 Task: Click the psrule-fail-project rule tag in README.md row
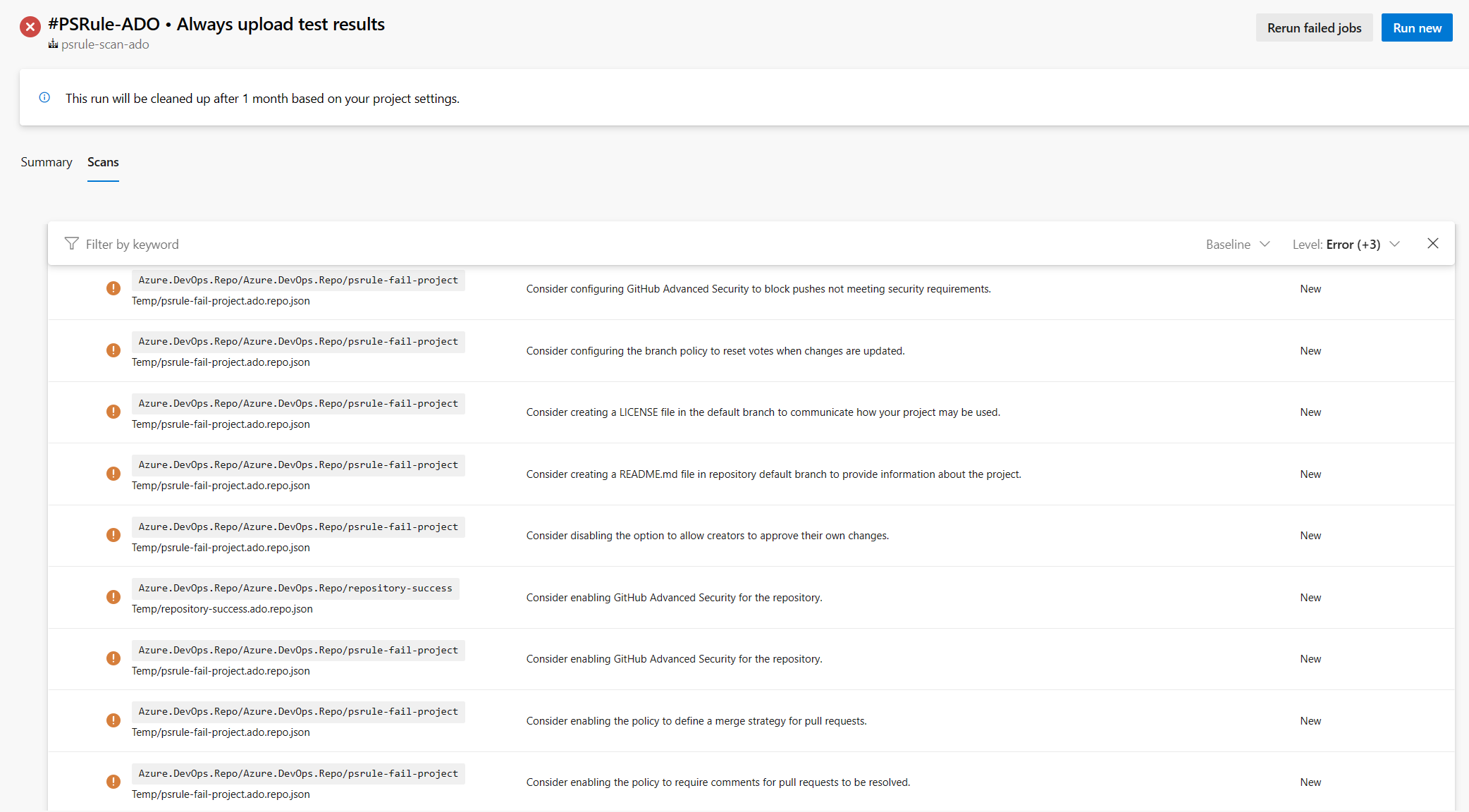coord(298,465)
